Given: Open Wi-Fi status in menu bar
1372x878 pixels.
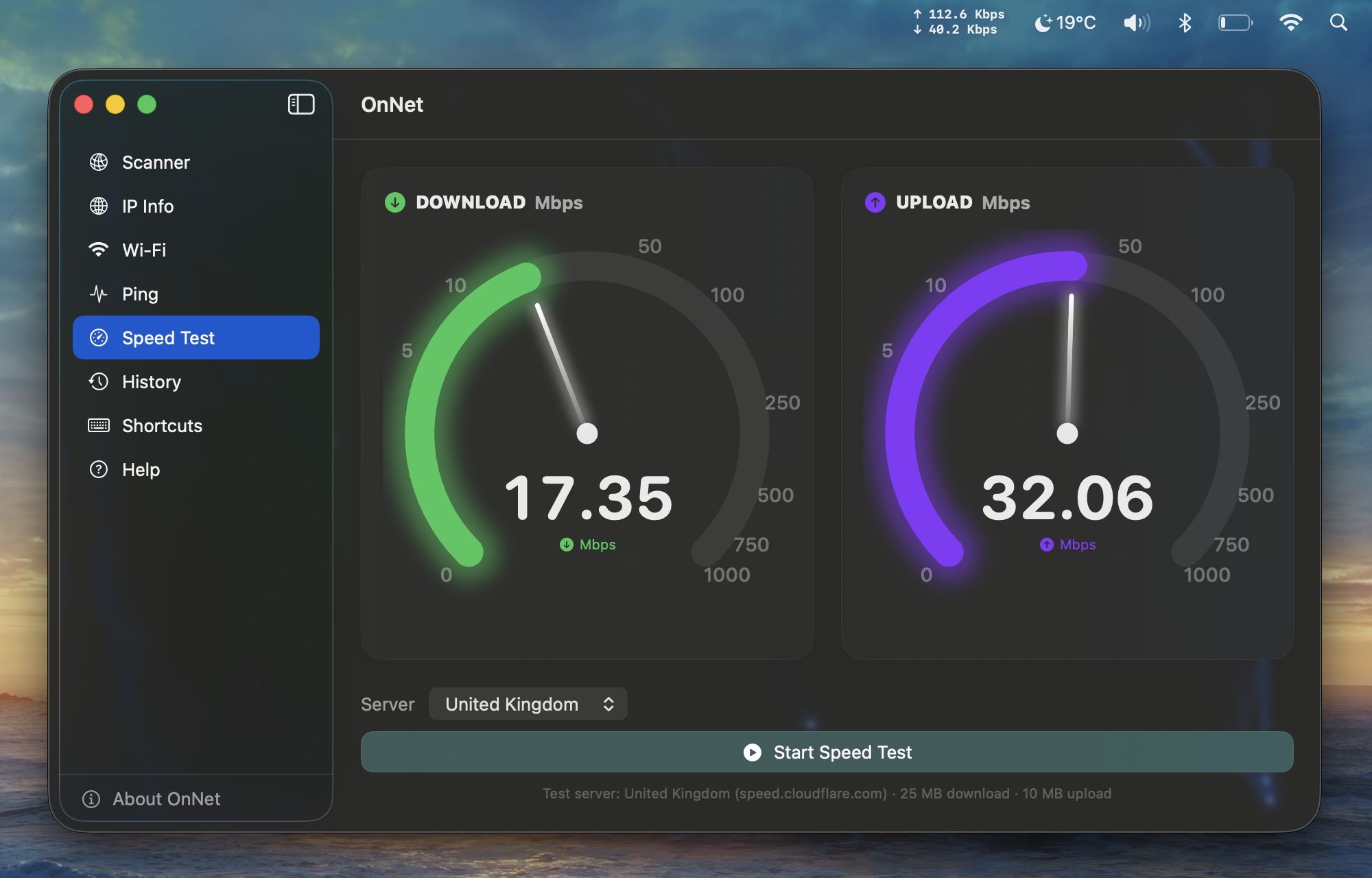Looking at the screenshot, I should coord(1290,23).
